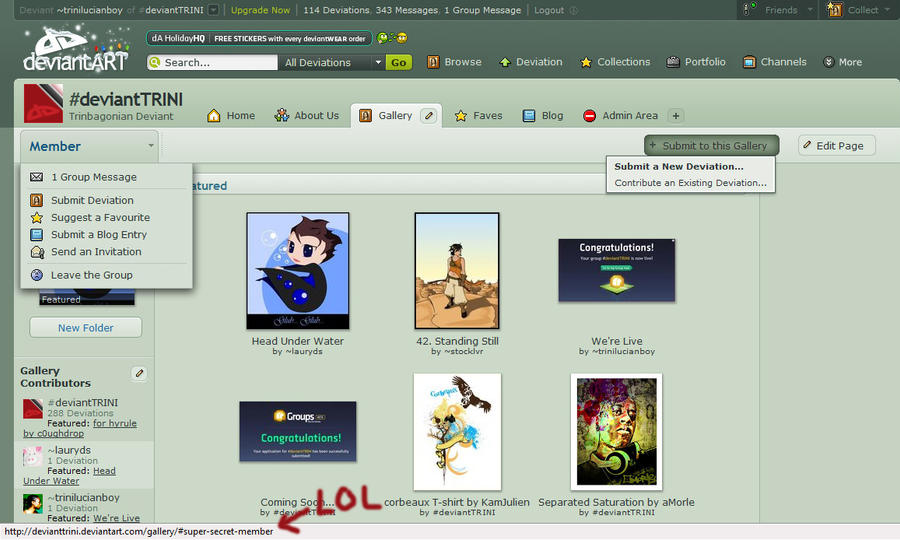Viewport: 900px width, 540px height.
Task: Open Submit to this Gallery dropdown
Action: [711, 146]
